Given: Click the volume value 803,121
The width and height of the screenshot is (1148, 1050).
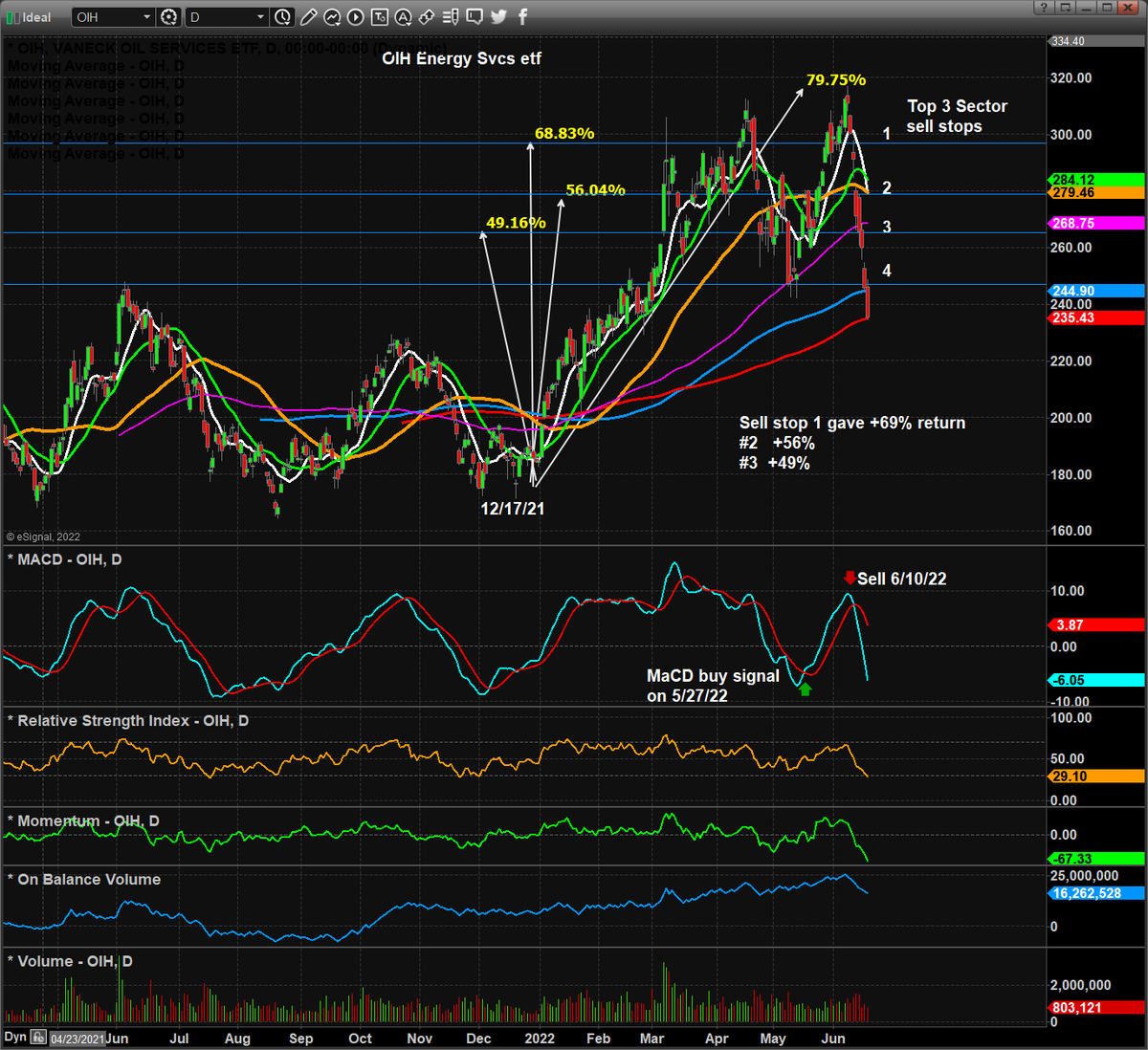Looking at the screenshot, I should point(1096,1007).
